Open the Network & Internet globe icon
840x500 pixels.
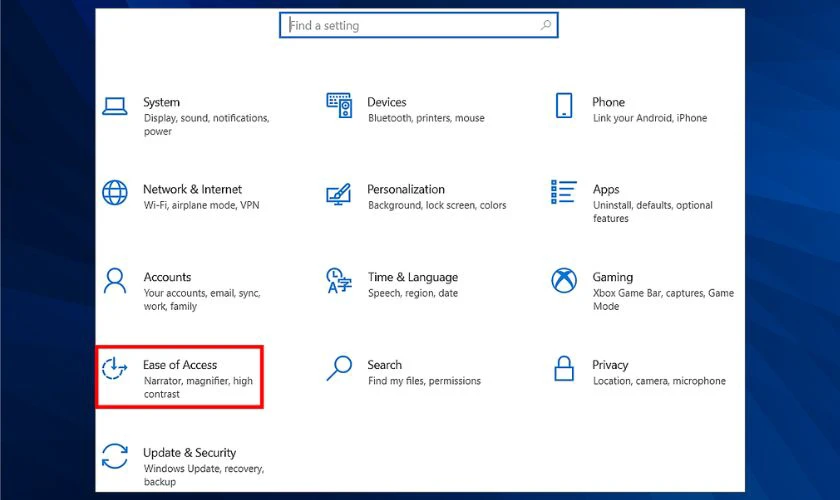click(x=115, y=192)
